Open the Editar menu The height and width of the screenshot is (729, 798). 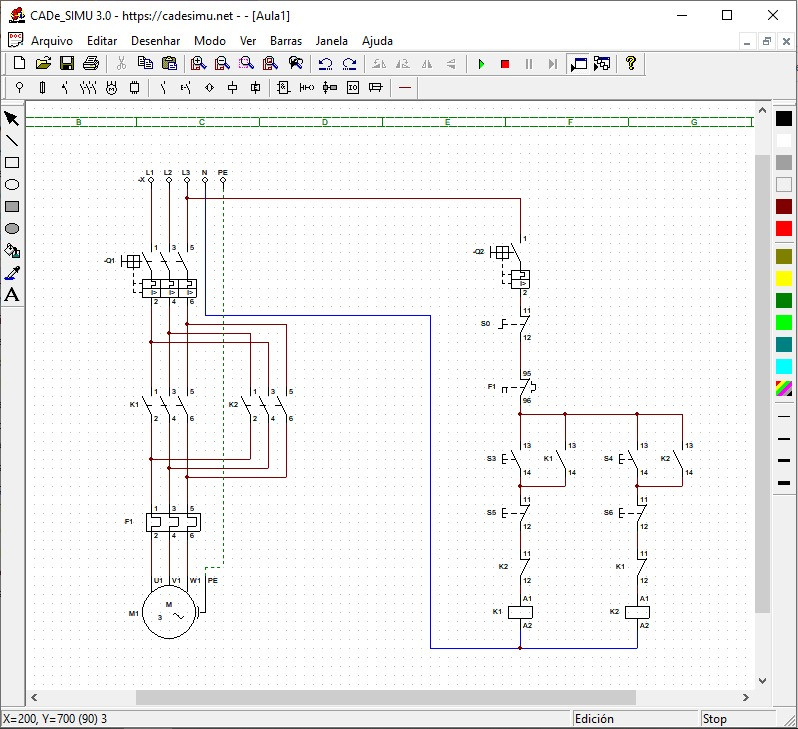tap(102, 41)
